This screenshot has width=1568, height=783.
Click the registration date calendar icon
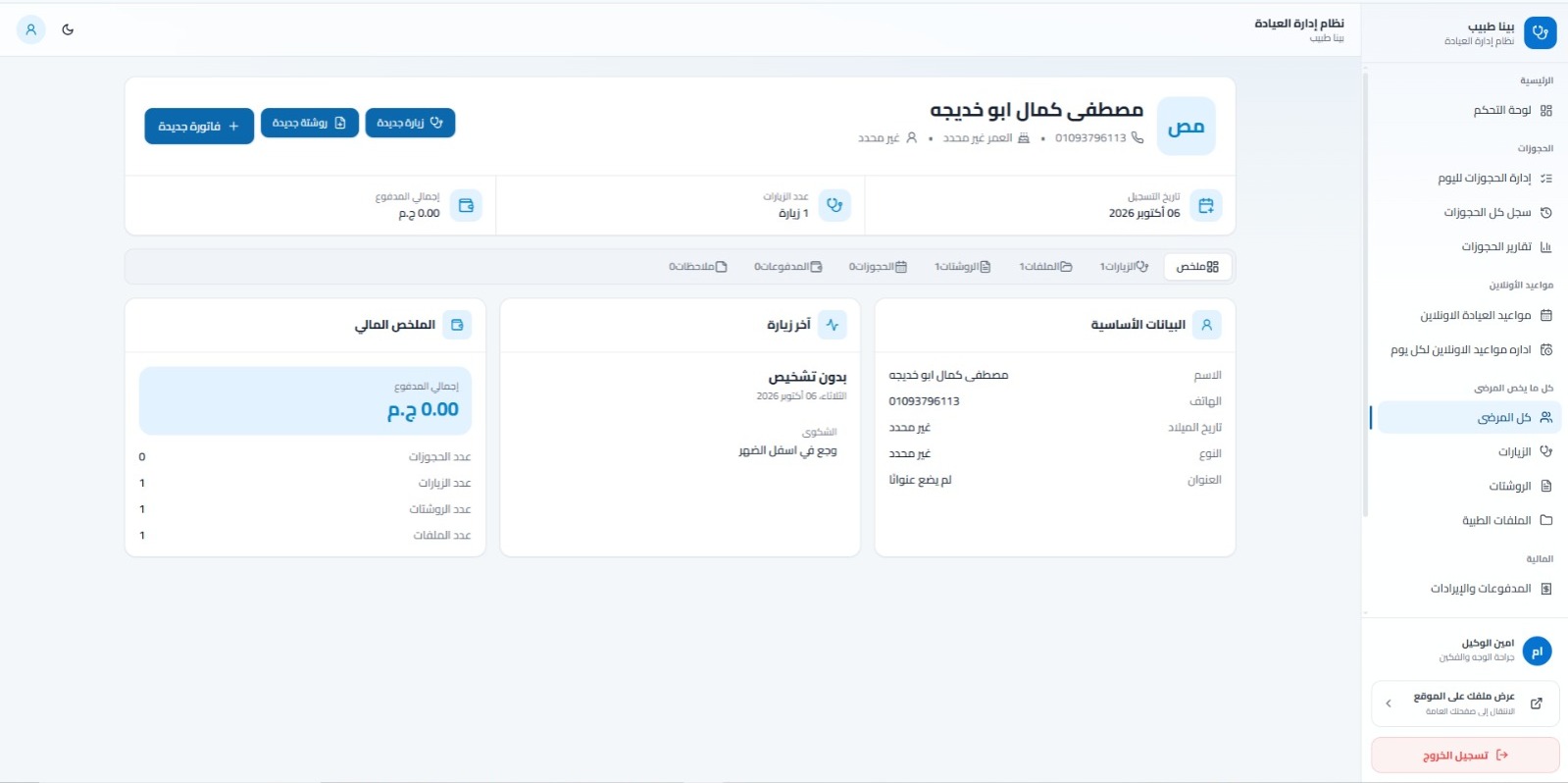pos(1206,205)
